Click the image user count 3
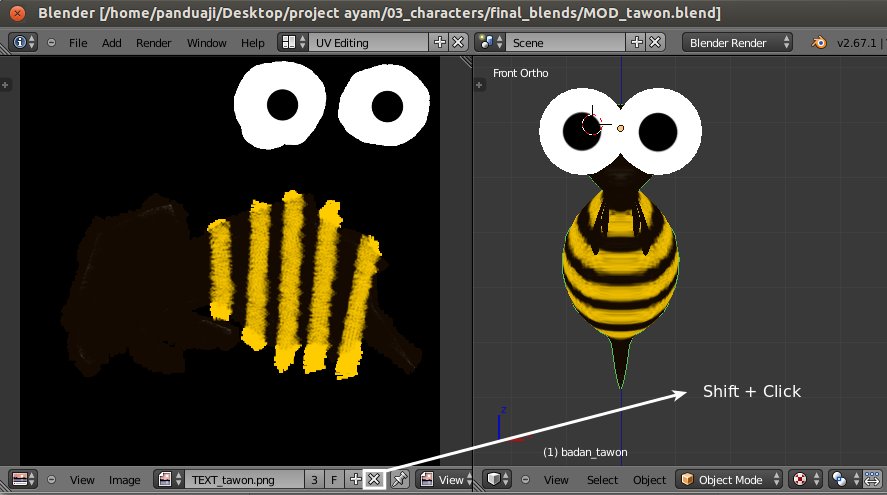The width and height of the screenshot is (887, 495). (314, 480)
